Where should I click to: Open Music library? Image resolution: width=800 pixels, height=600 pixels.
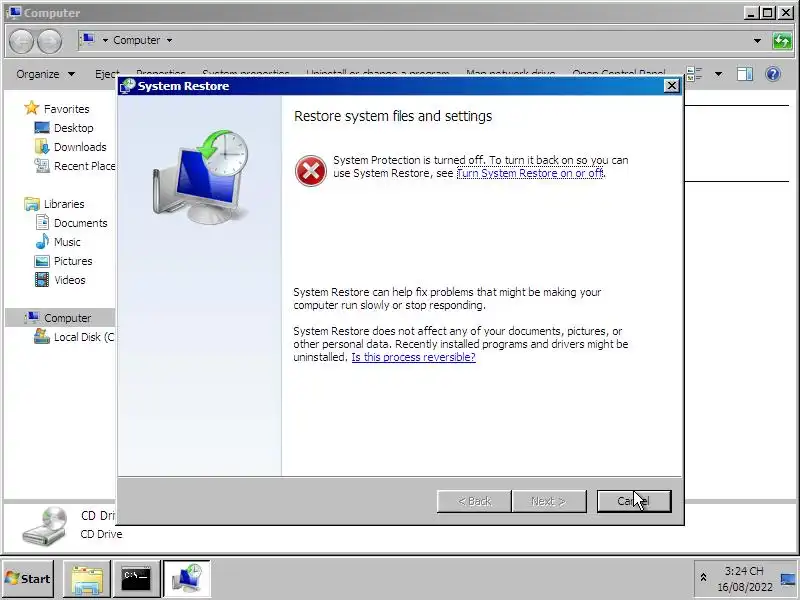coord(67,242)
